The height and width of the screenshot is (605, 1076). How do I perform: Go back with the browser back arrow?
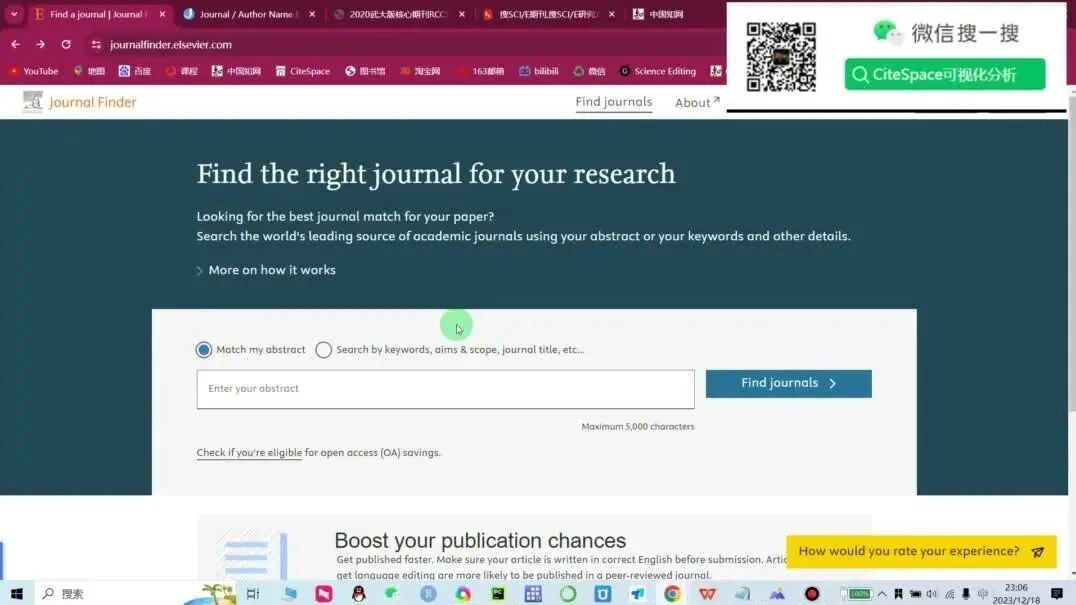coord(16,45)
